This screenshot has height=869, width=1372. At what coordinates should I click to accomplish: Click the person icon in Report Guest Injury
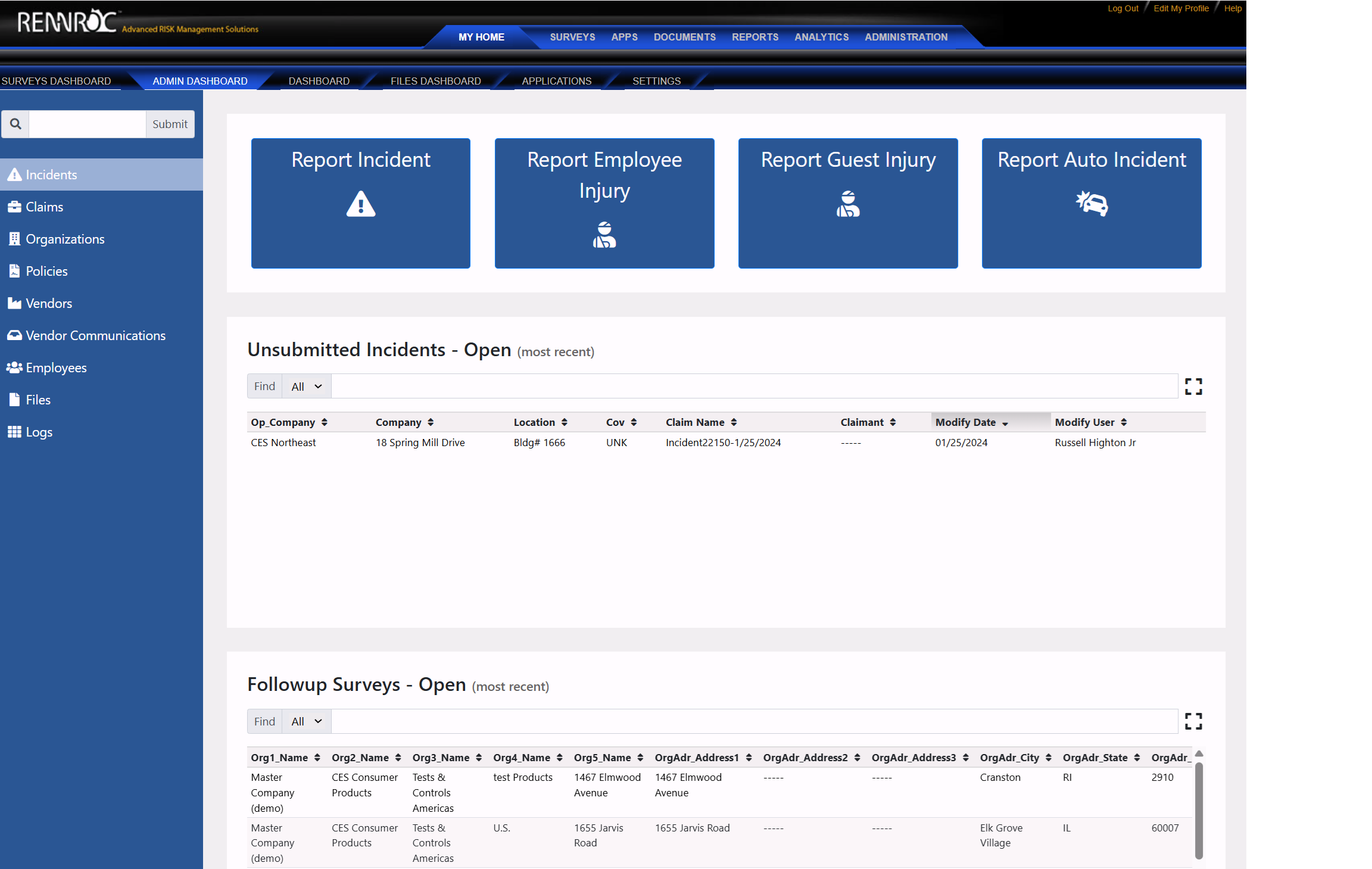tap(848, 204)
